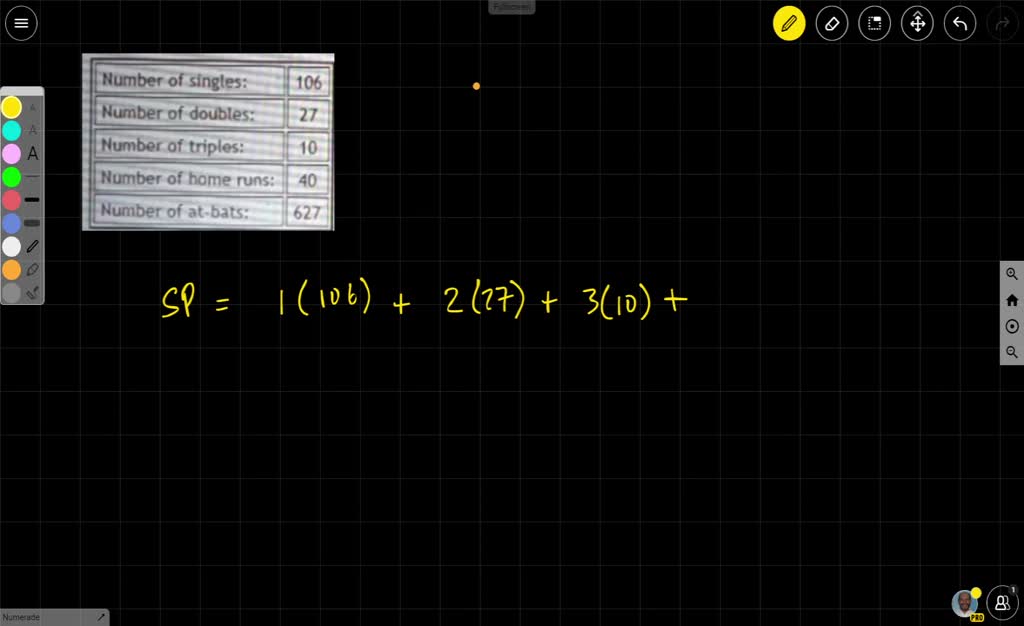This screenshot has height=626, width=1024.
Task: Click the 'Number of singles:' cell
Action: coord(189,80)
